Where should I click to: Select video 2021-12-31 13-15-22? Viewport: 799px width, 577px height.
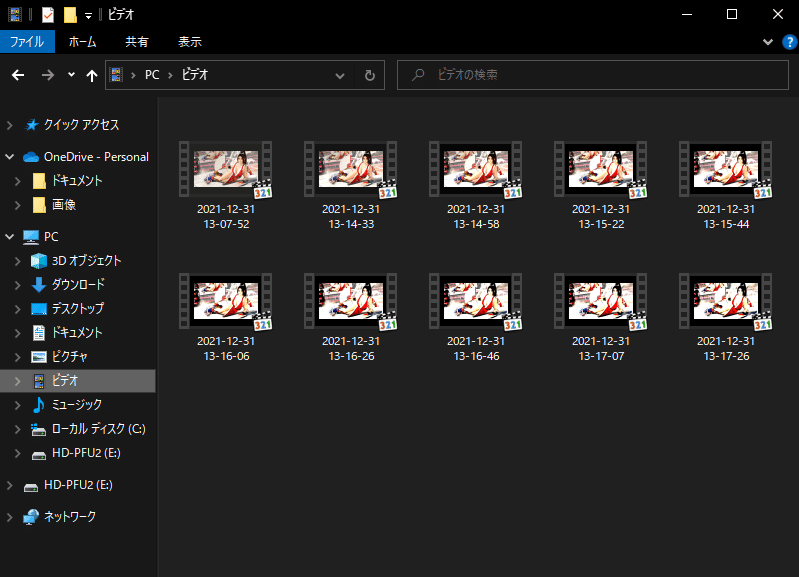(601, 186)
